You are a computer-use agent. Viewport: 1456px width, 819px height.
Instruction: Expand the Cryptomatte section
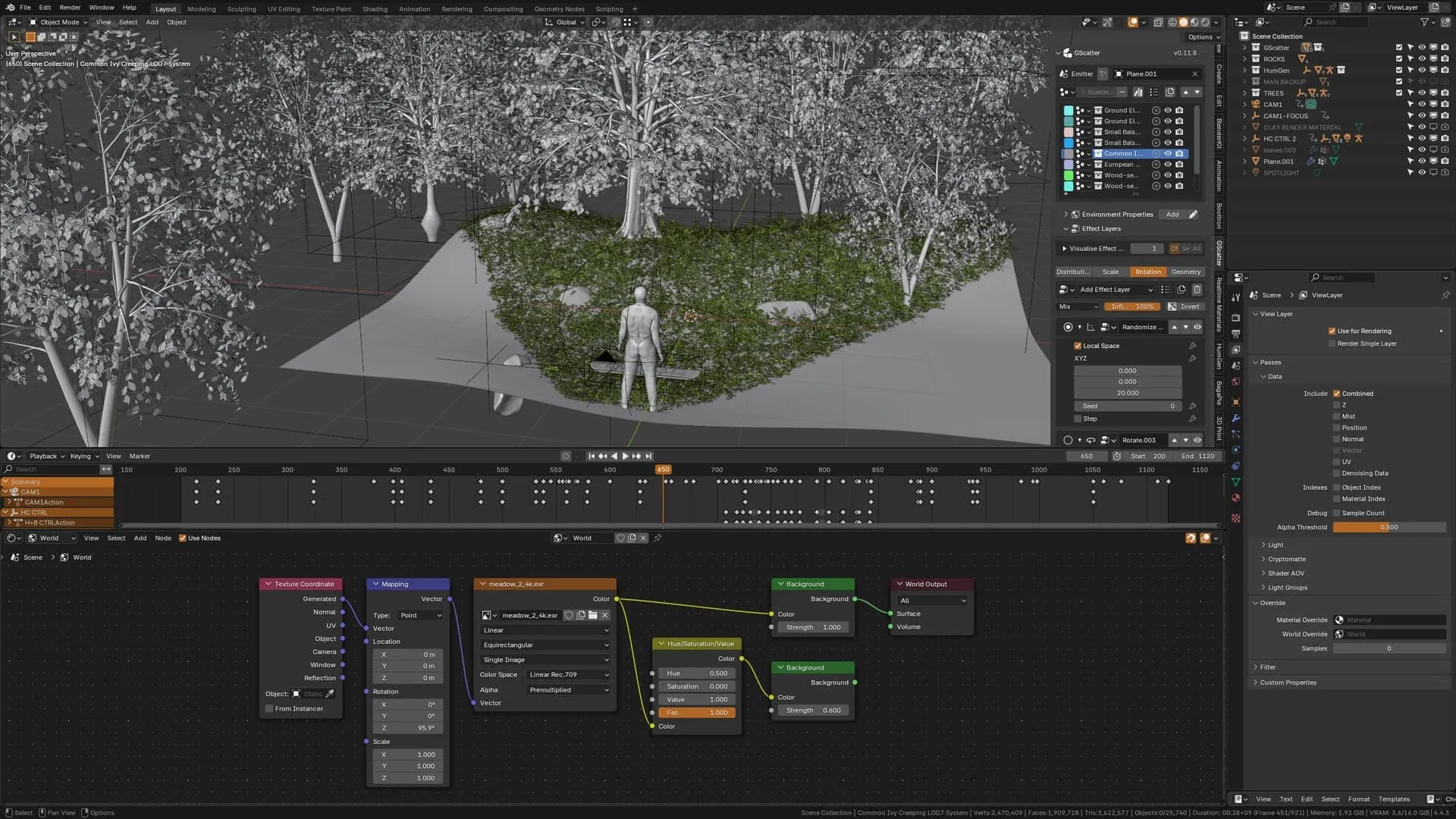tap(1286, 559)
